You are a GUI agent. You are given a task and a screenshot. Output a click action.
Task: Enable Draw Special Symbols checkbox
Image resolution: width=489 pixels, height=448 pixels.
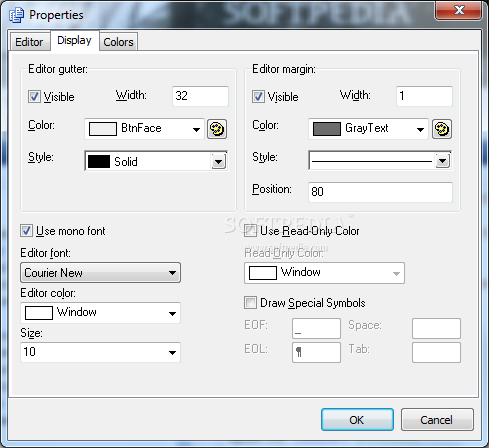250,303
